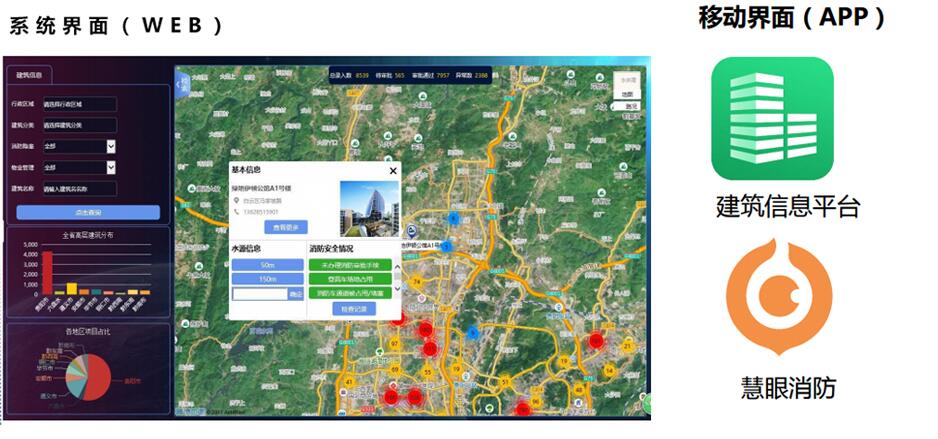Image resolution: width=938 pixels, height=439 pixels.
Task: Click the tall red 贵阳市 bar
Action: [47, 273]
